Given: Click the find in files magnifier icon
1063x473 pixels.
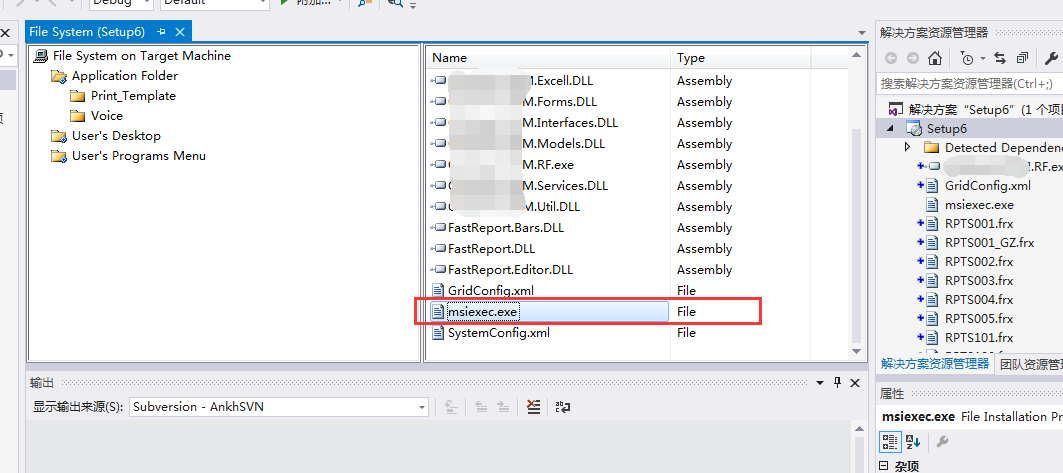Looking at the screenshot, I should click(x=395, y=3).
